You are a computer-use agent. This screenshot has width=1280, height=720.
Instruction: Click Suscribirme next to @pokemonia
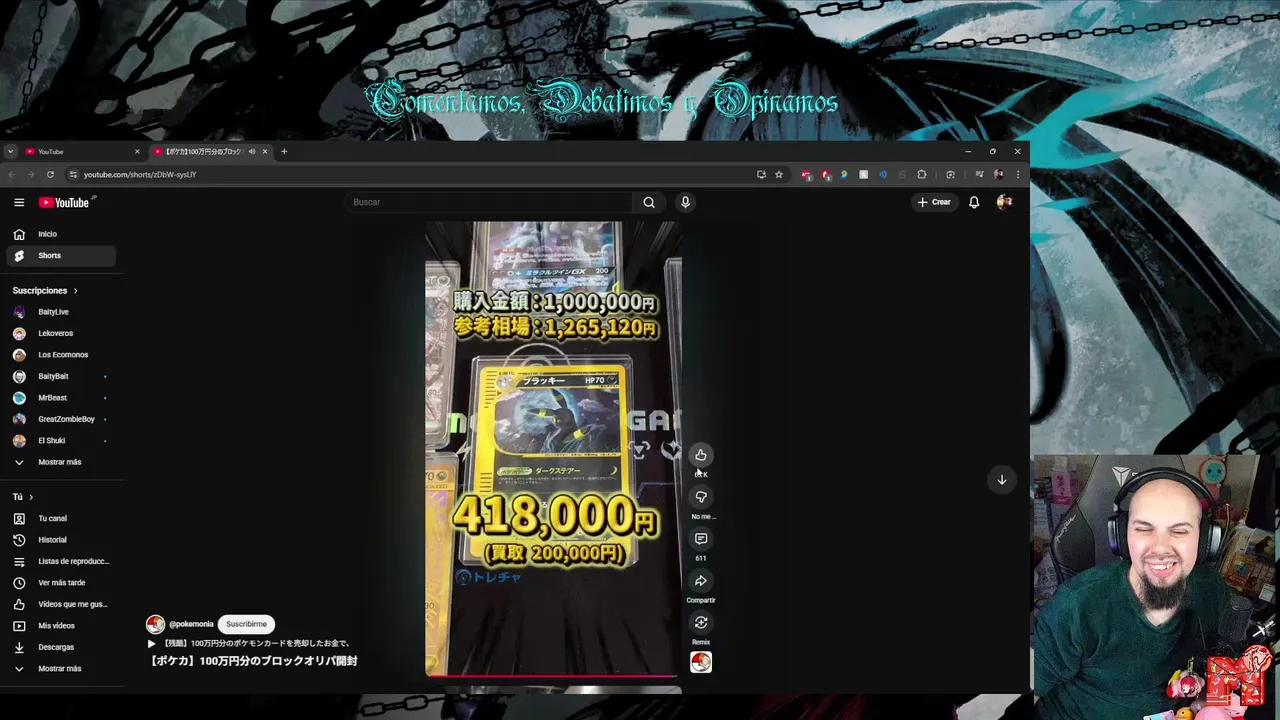[x=246, y=624]
